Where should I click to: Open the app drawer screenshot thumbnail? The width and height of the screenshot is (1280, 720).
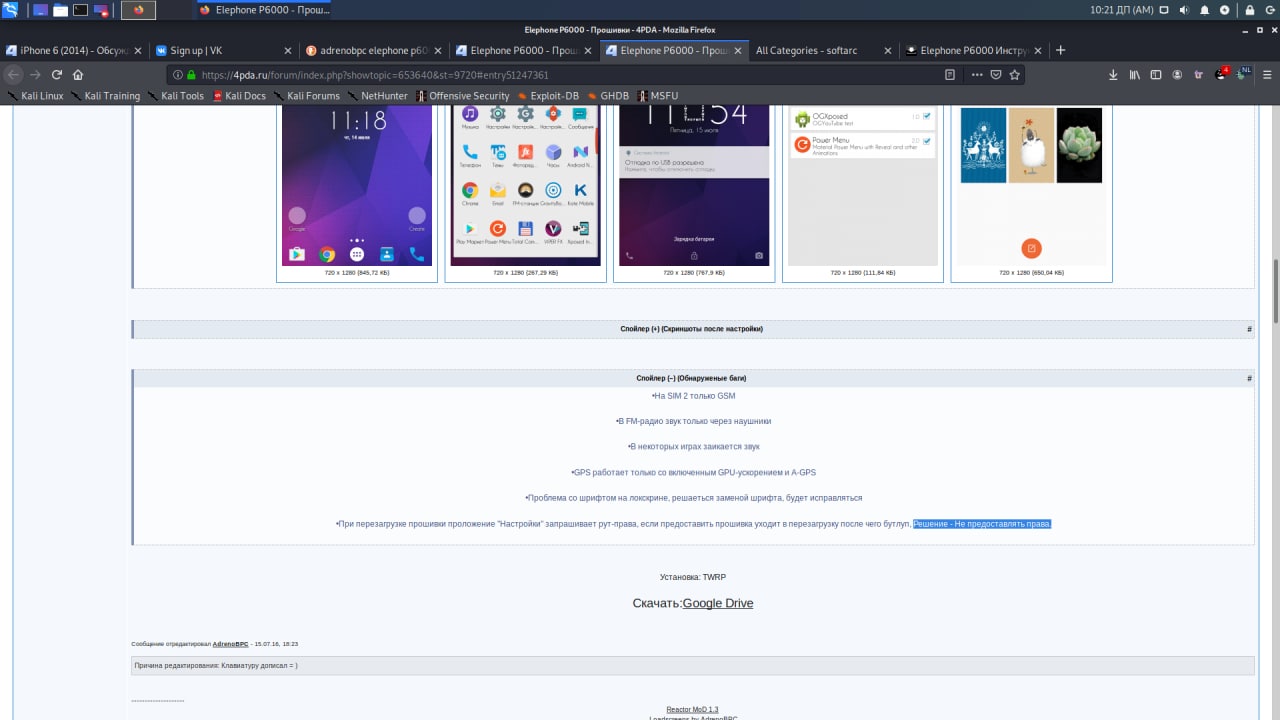pyautogui.click(x=526, y=186)
